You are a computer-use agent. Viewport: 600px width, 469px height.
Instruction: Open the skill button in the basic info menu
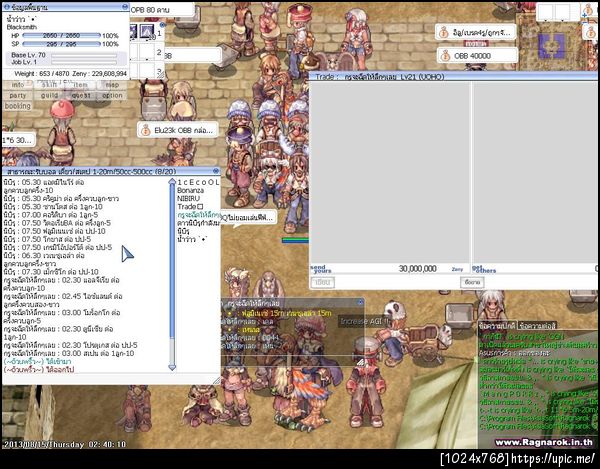[x=49, y=85]
